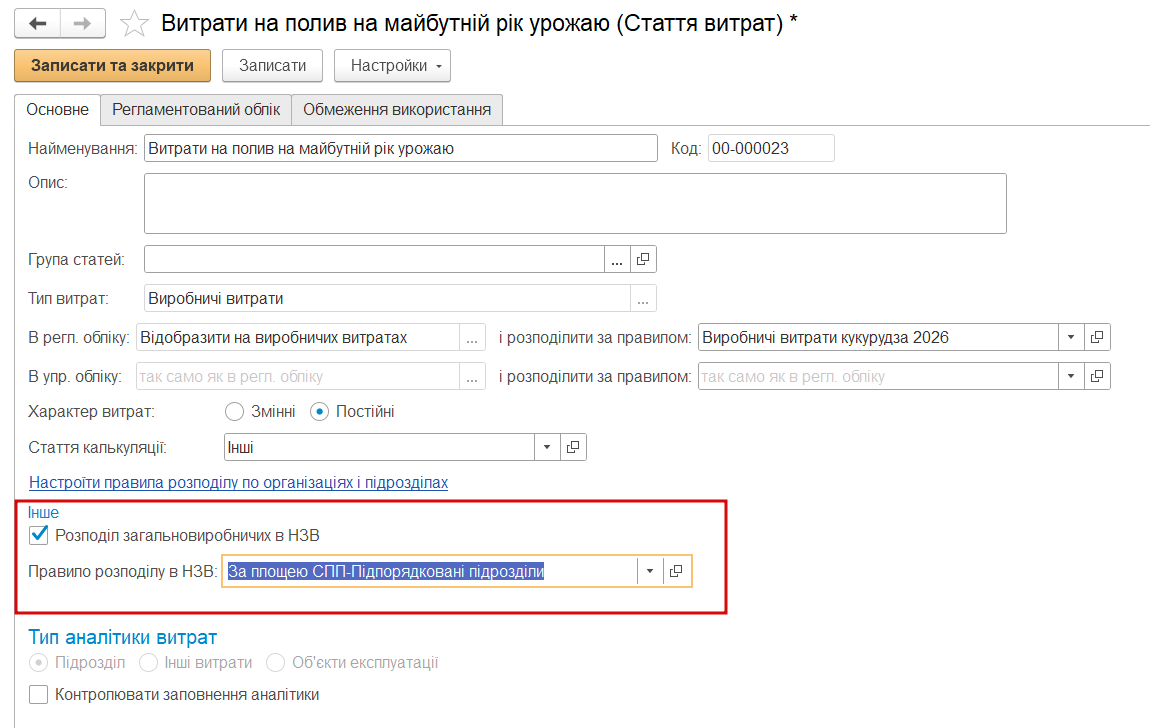Open link Настроїти правила розподілу по організаціях

[x=238, y=482]
